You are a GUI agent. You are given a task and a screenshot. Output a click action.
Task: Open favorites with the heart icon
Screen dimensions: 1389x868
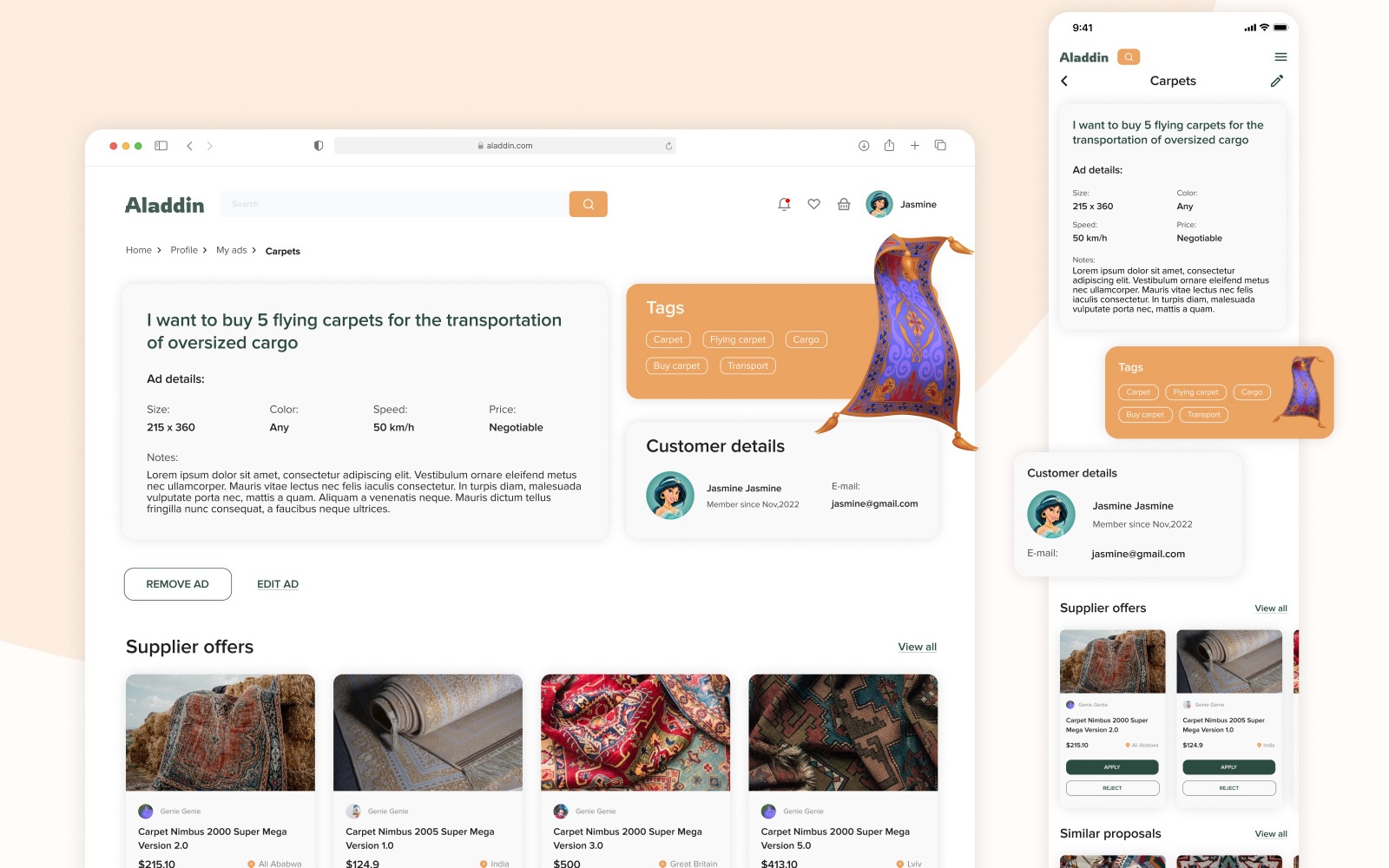(x=813, y=204)
